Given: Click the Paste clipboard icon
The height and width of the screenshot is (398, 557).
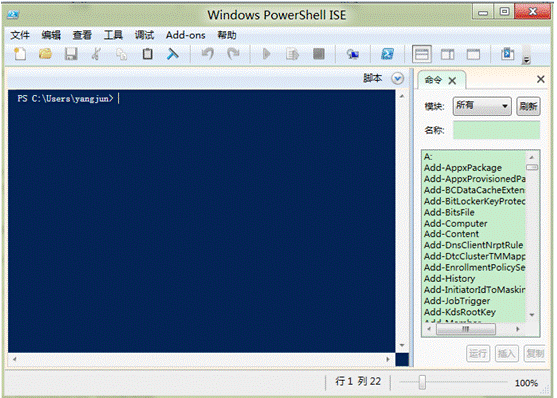Looking at the screenshot, I should 147,54.
